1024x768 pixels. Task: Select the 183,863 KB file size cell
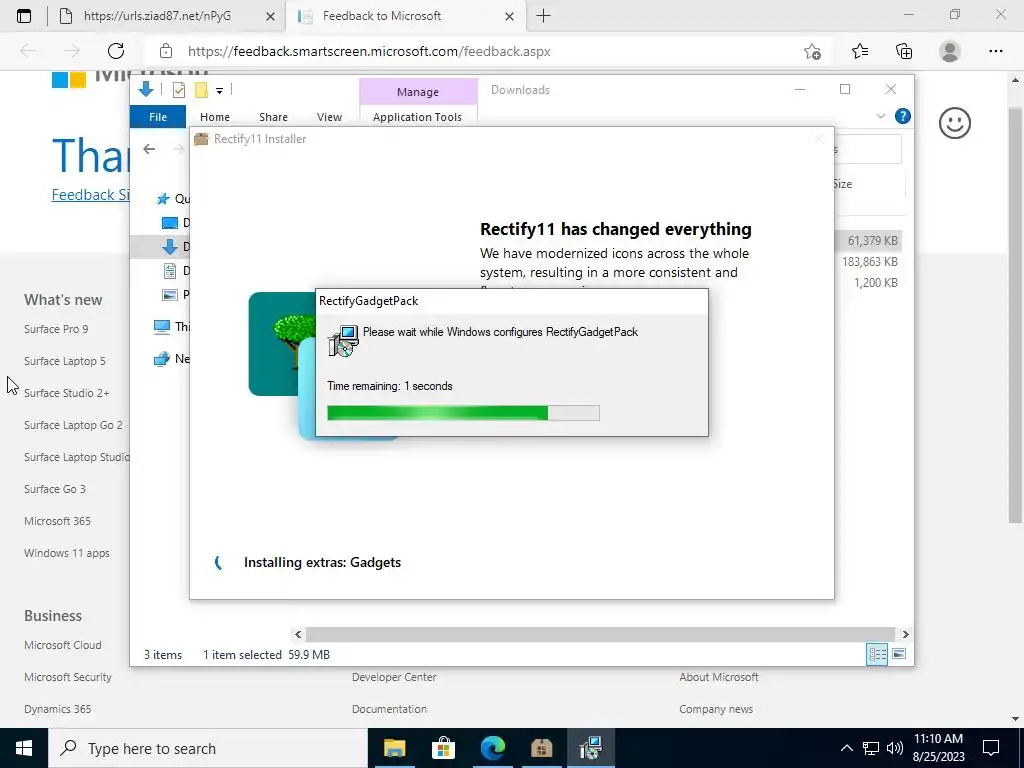(869, 261)
